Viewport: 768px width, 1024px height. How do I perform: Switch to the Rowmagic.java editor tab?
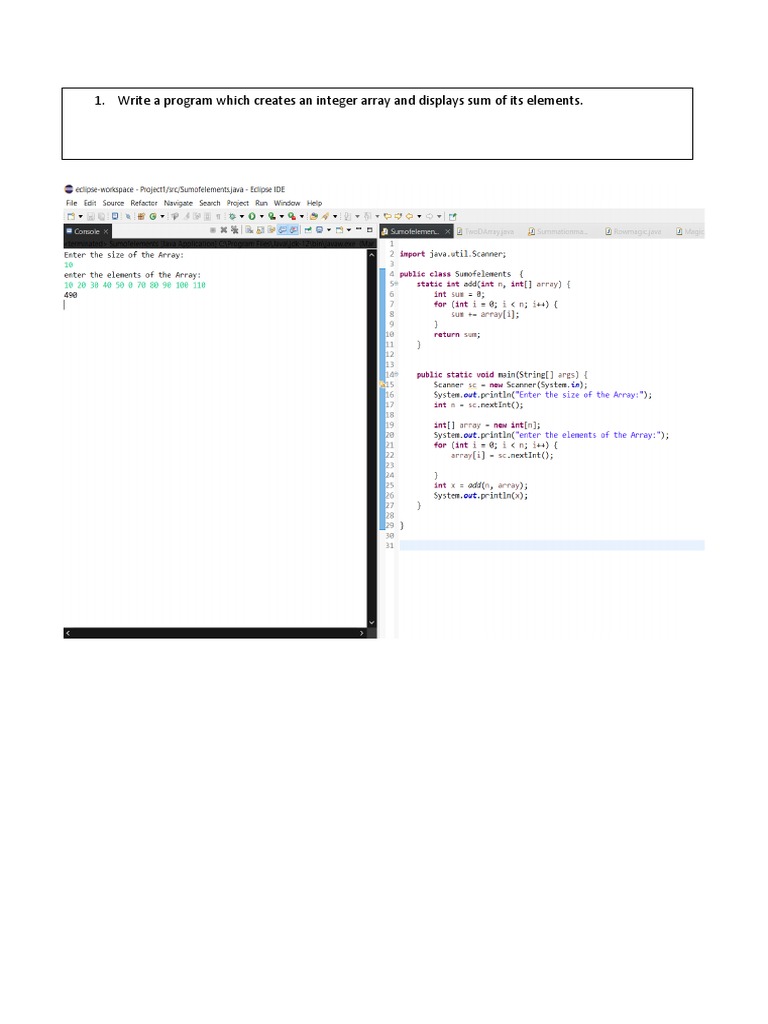(636, 231)
